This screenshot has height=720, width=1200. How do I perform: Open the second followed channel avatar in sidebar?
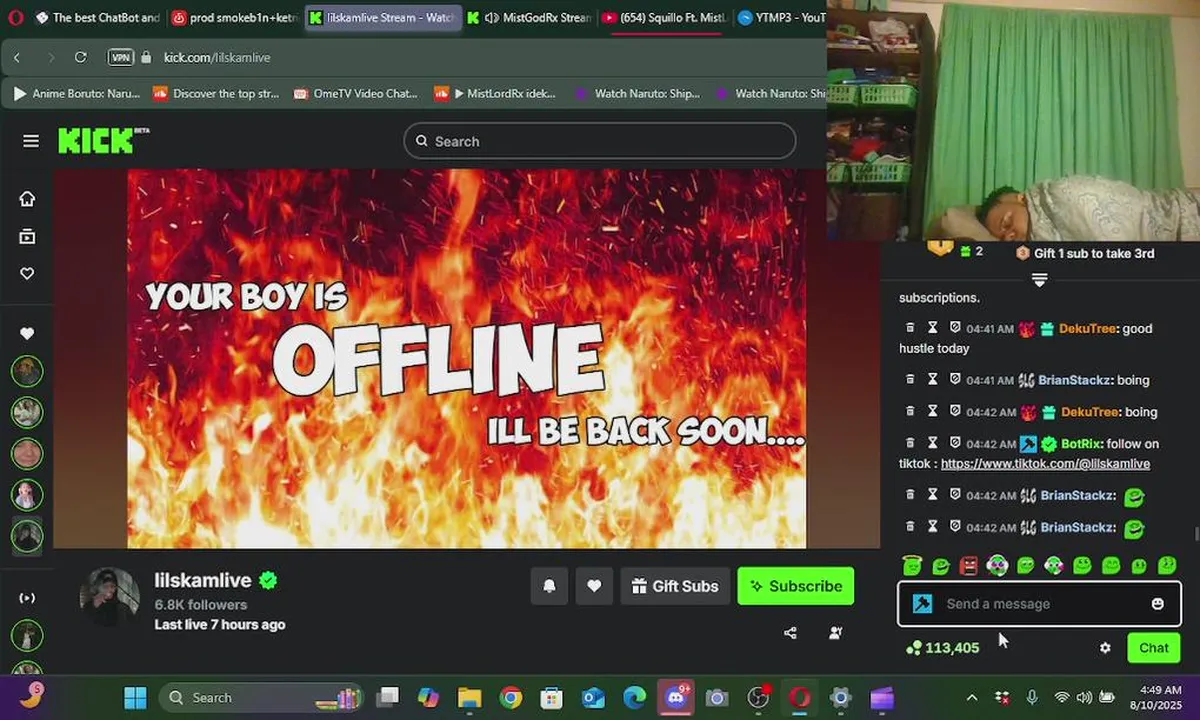[x=27, y=412]
